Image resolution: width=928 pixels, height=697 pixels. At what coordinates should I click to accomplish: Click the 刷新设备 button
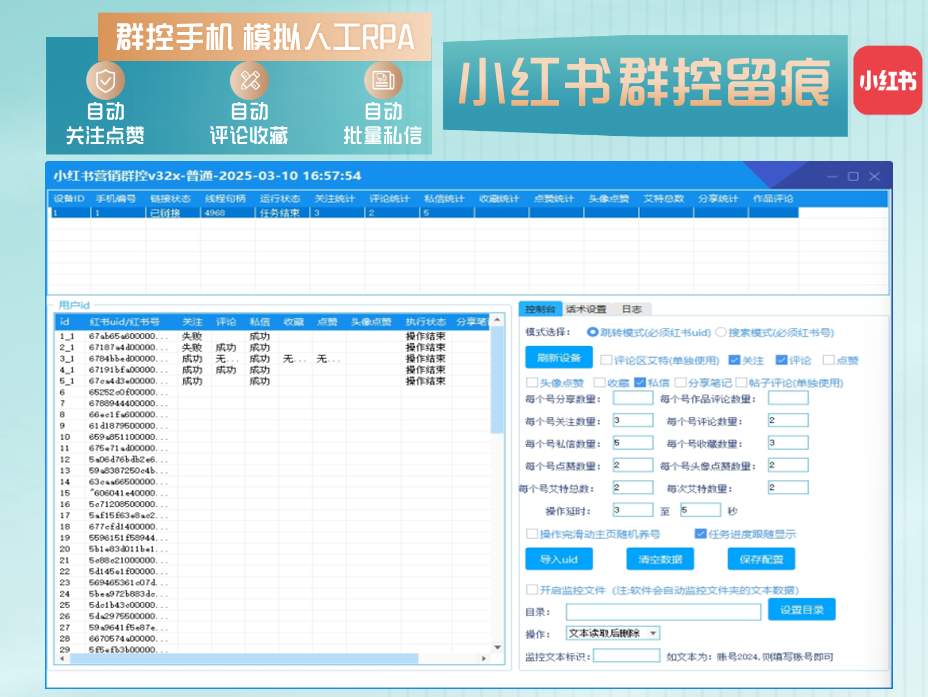(x=559, y=358)
